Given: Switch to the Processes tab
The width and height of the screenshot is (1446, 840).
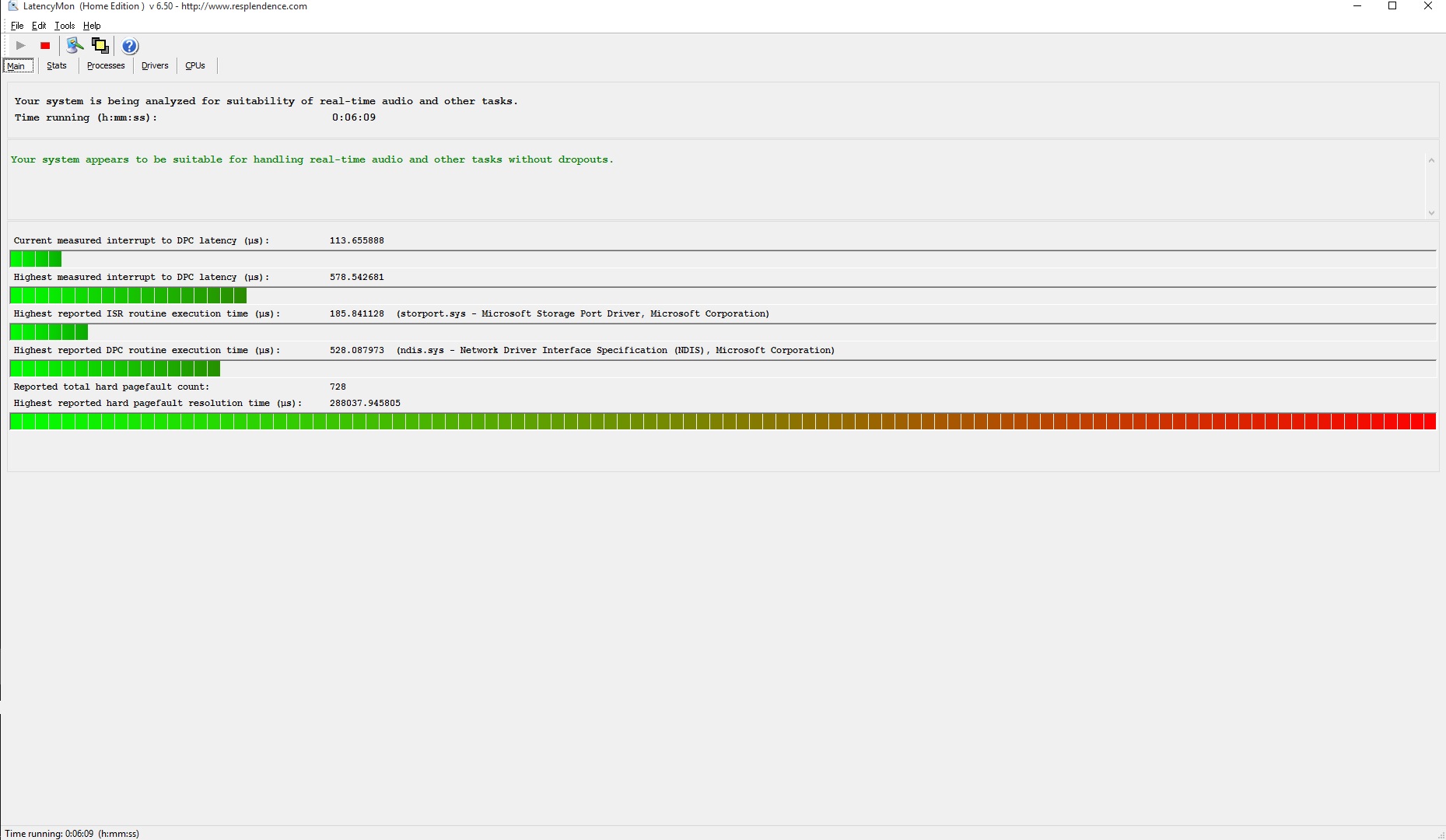Looking at the screenshot, I should (106, 66).
